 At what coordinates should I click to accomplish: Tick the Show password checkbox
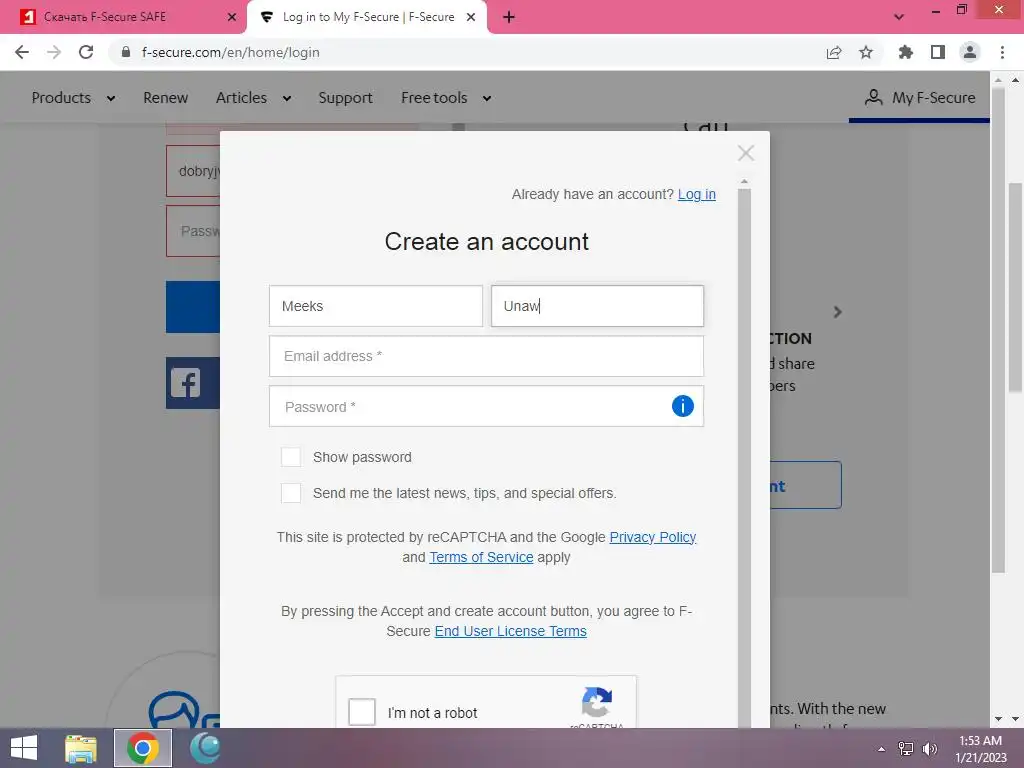291,457
